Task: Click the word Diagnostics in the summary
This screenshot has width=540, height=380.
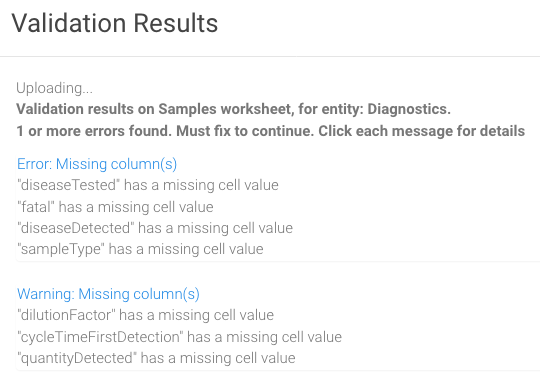Action: (409, 109)
